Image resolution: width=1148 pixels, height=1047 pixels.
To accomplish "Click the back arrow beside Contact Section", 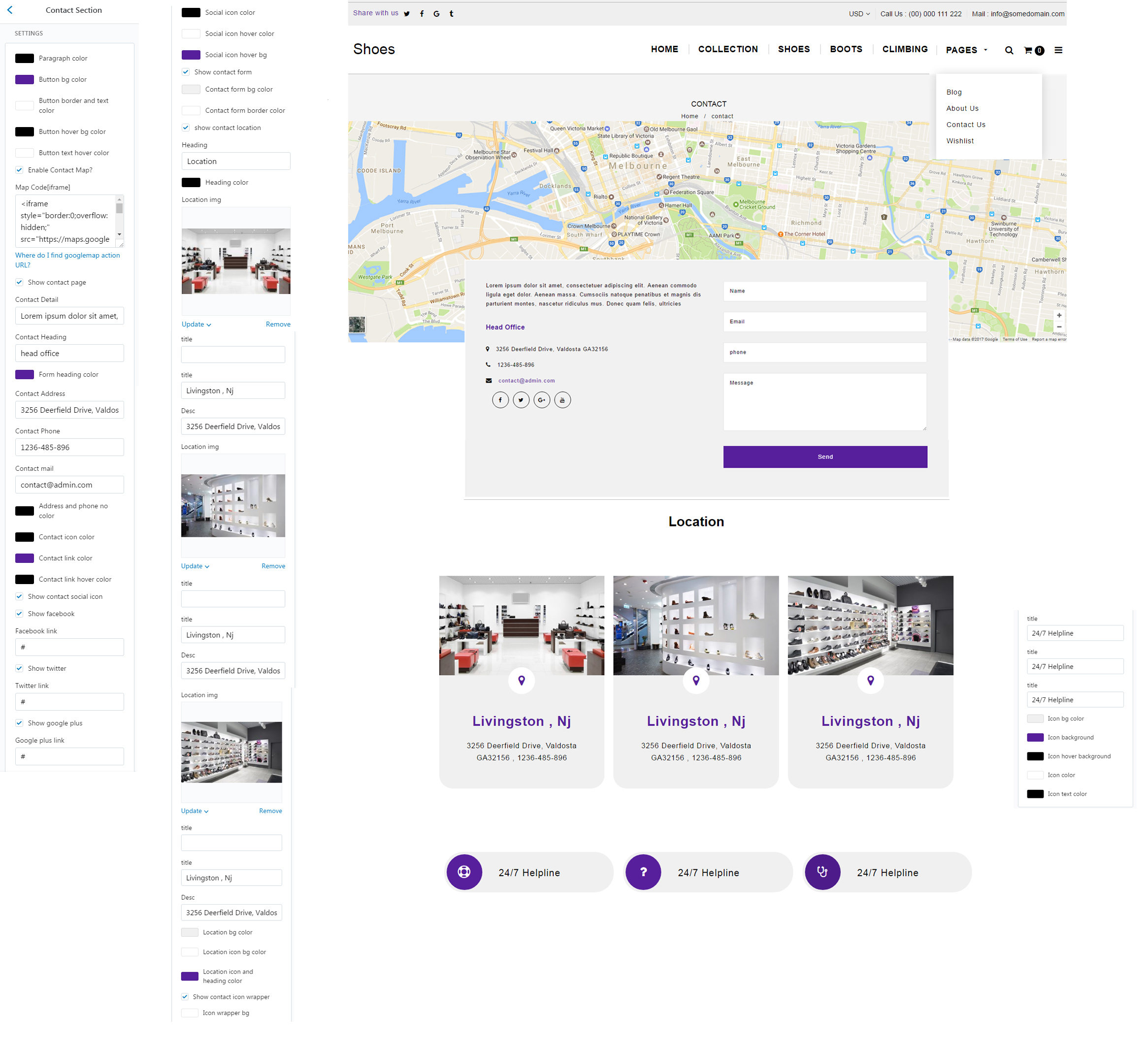I will tap(10, 10).
